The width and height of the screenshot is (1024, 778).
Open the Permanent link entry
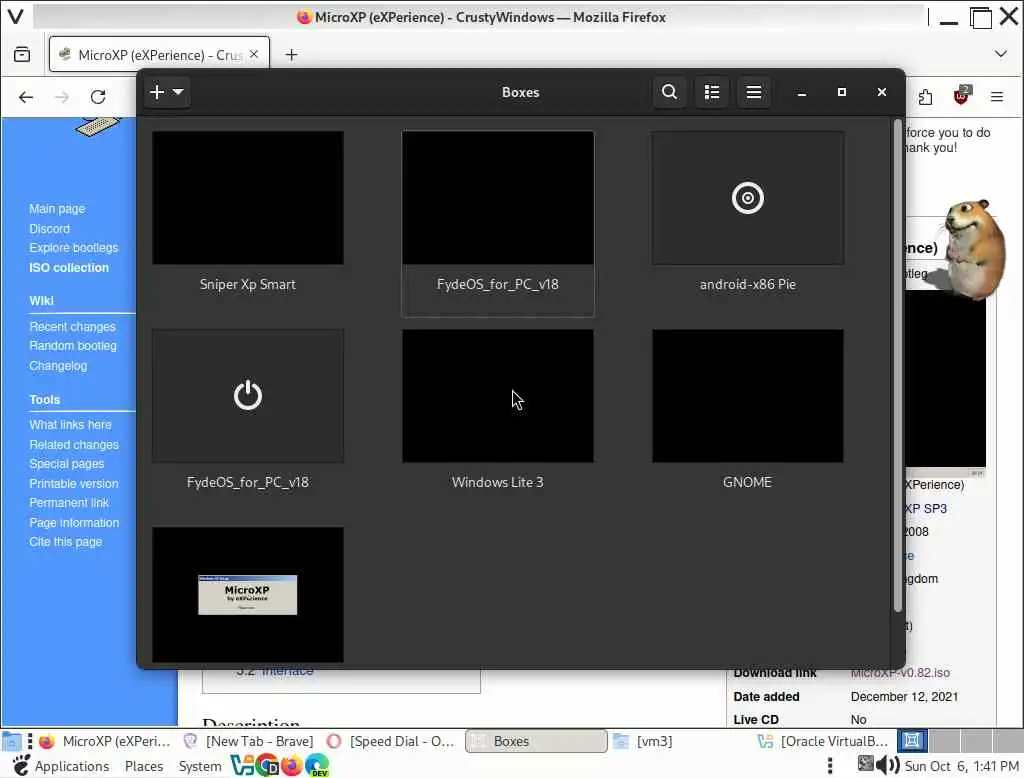(69, 502)
